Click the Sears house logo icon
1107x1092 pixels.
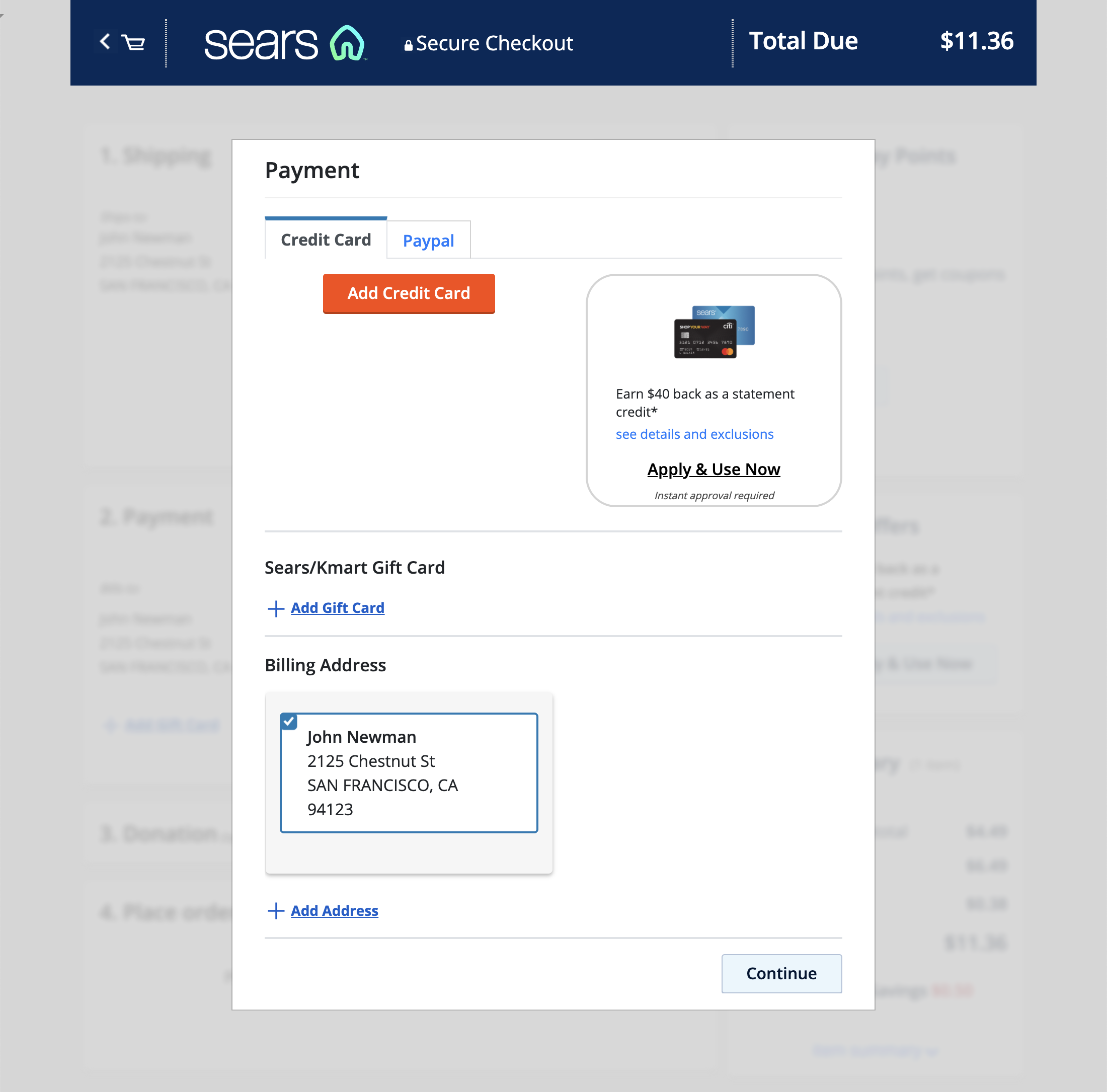tap(347, 43)
